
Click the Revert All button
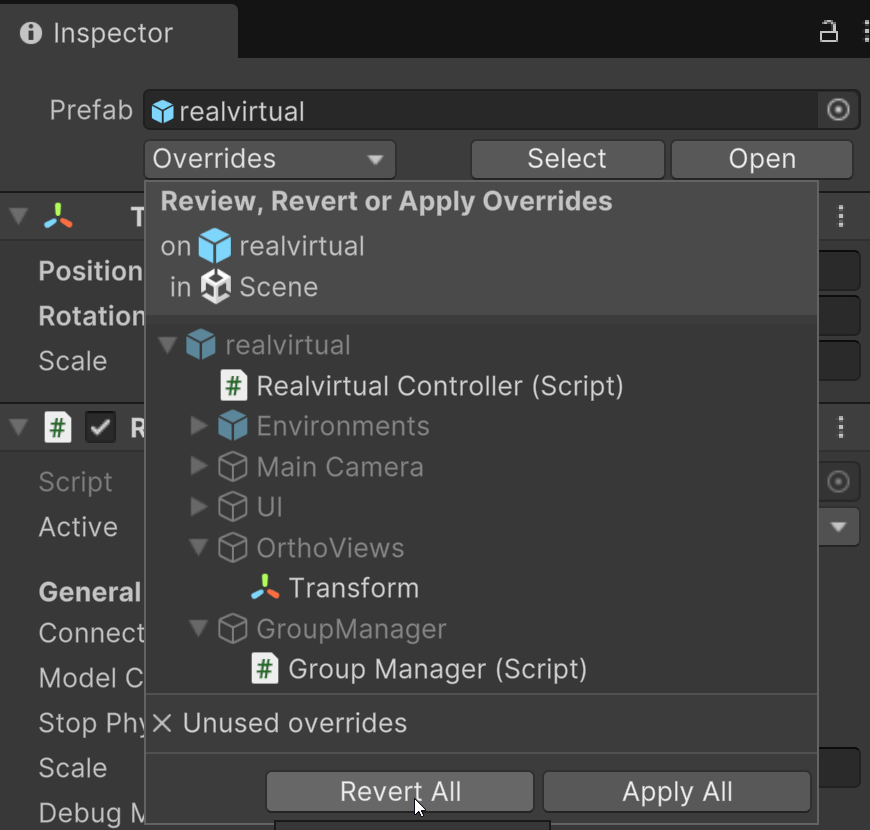pos(400,792)
